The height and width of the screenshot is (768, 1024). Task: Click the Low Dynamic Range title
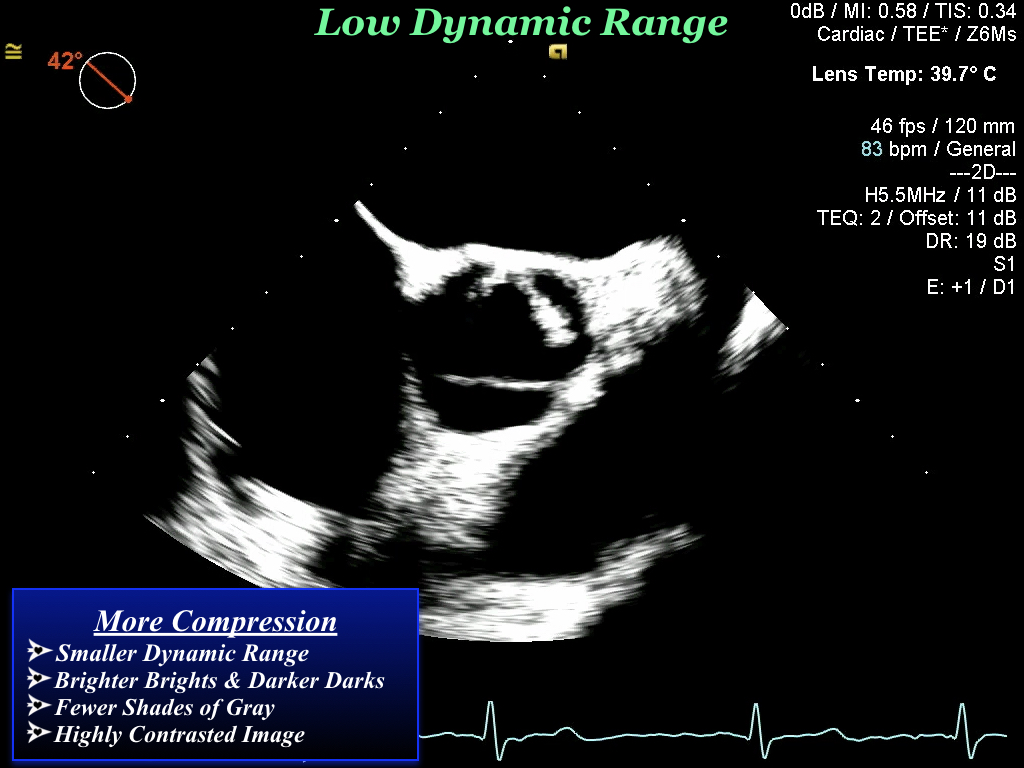[521, 22]
